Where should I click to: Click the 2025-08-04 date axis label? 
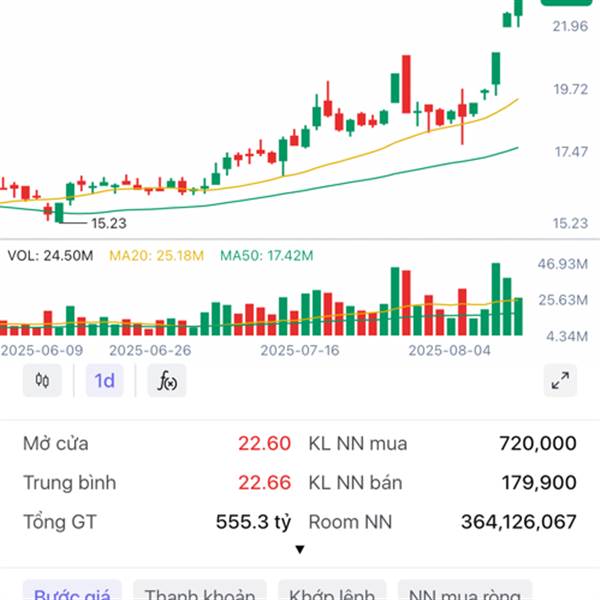tap(449, 351)
